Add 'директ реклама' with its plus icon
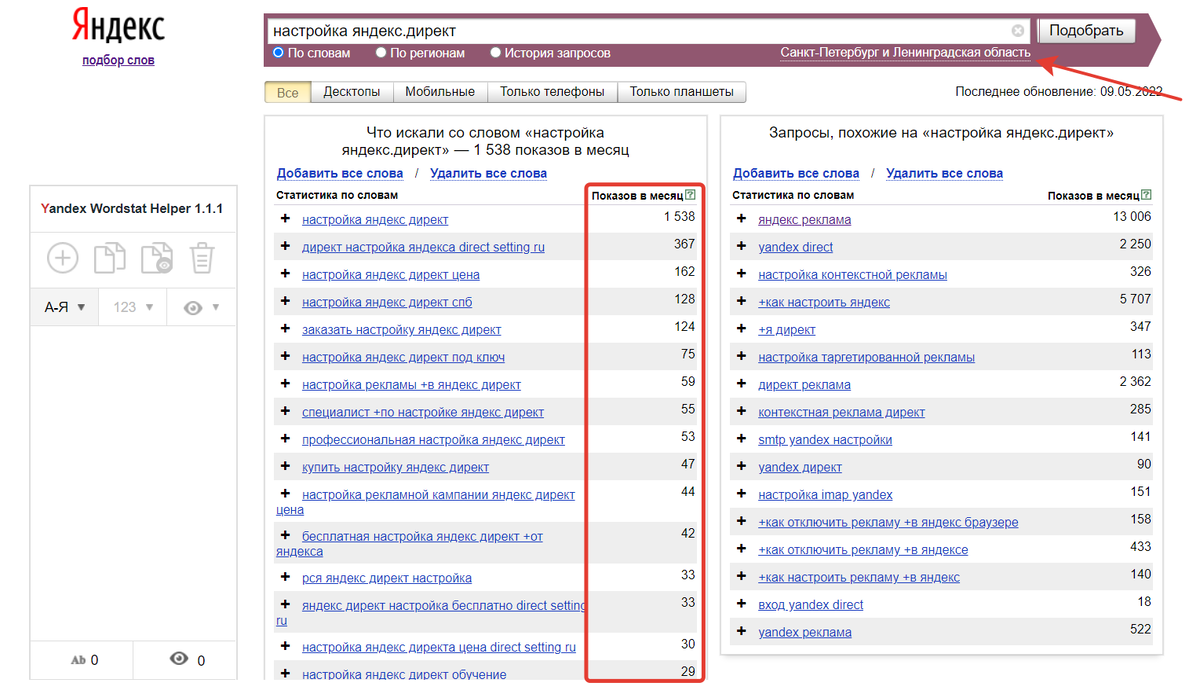This screenshot has height=683, width=1200. tap(741, 383)
